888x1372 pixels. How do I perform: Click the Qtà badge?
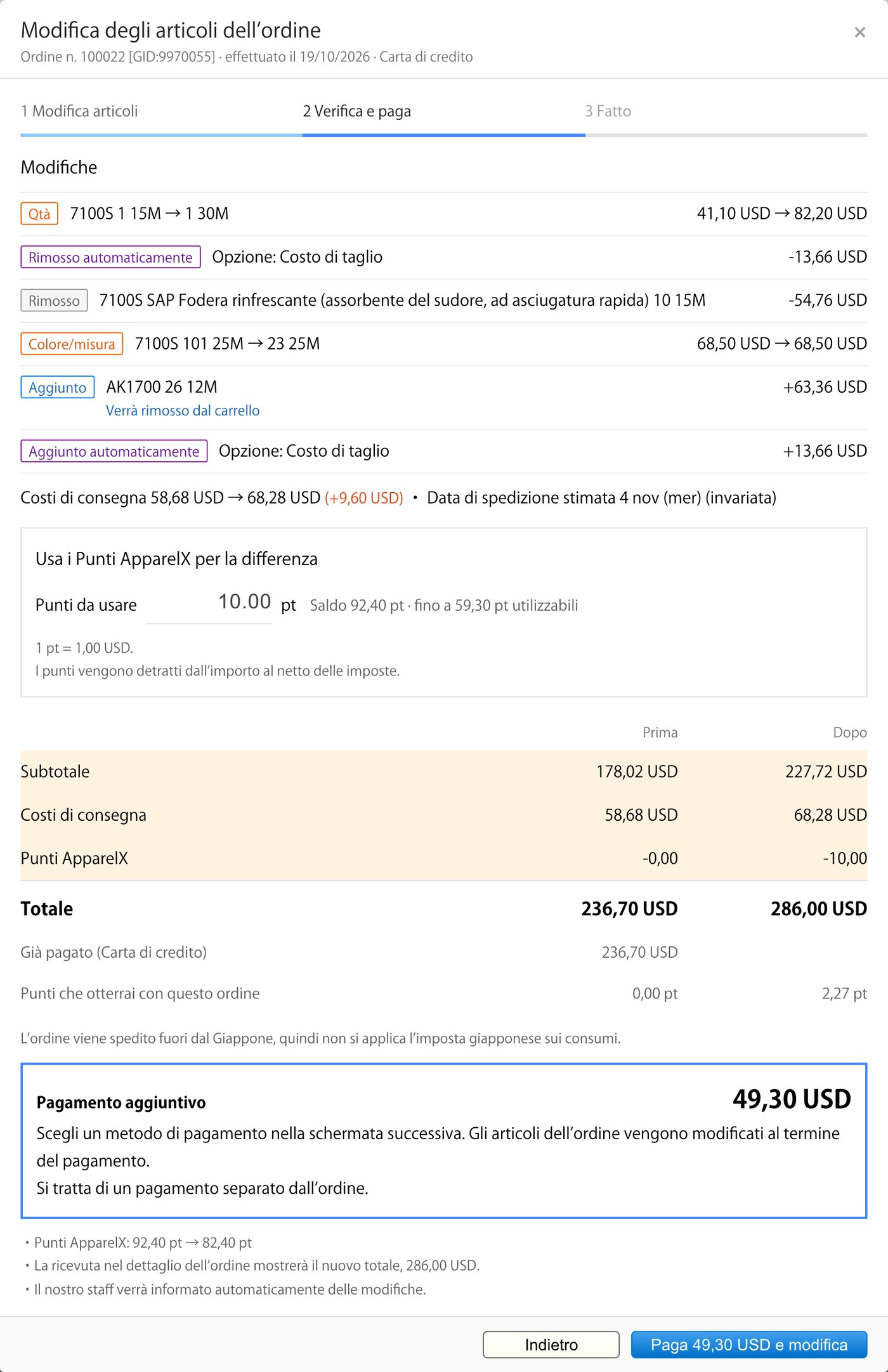(39, 214)
